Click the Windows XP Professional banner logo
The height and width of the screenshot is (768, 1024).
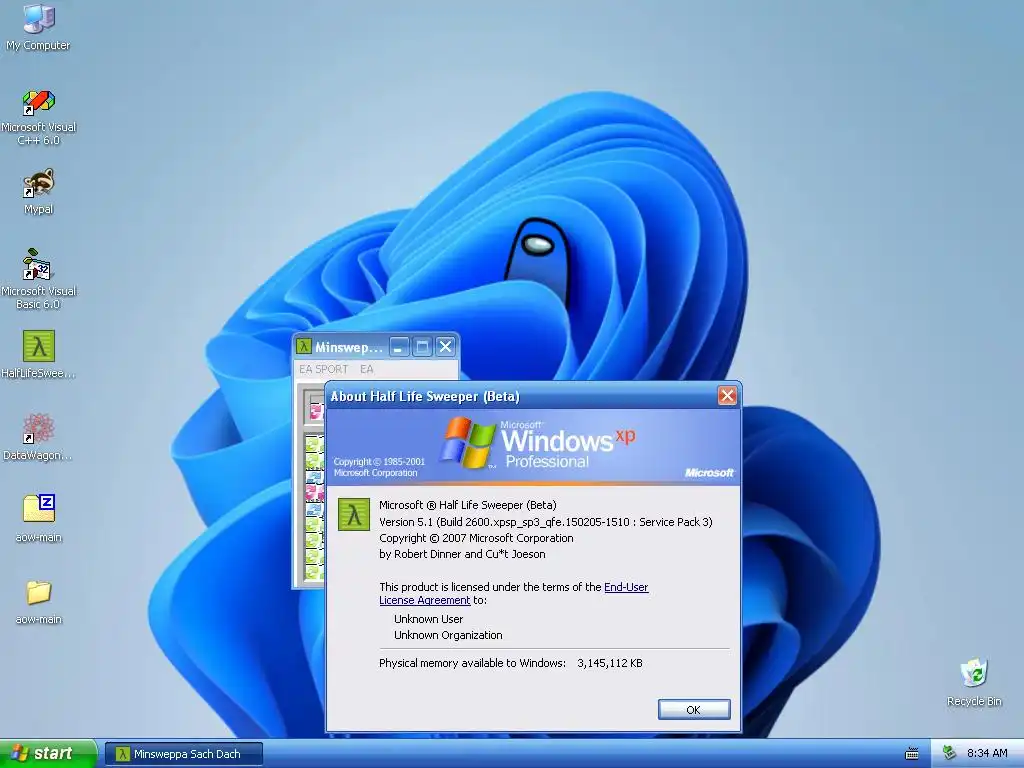(x=537, y=443)
